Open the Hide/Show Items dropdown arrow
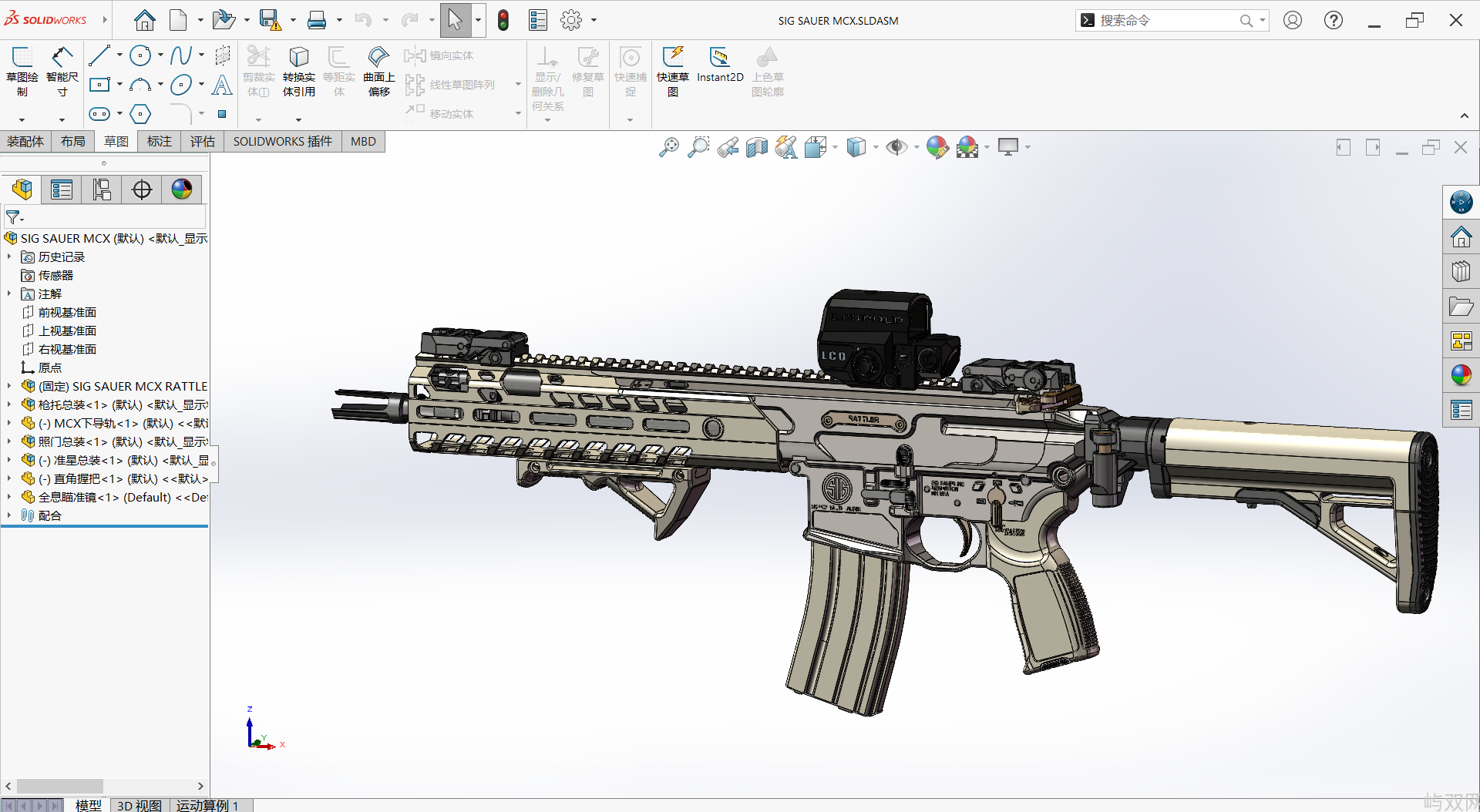Screen dimensions: 1480x812 coord(916,147)
